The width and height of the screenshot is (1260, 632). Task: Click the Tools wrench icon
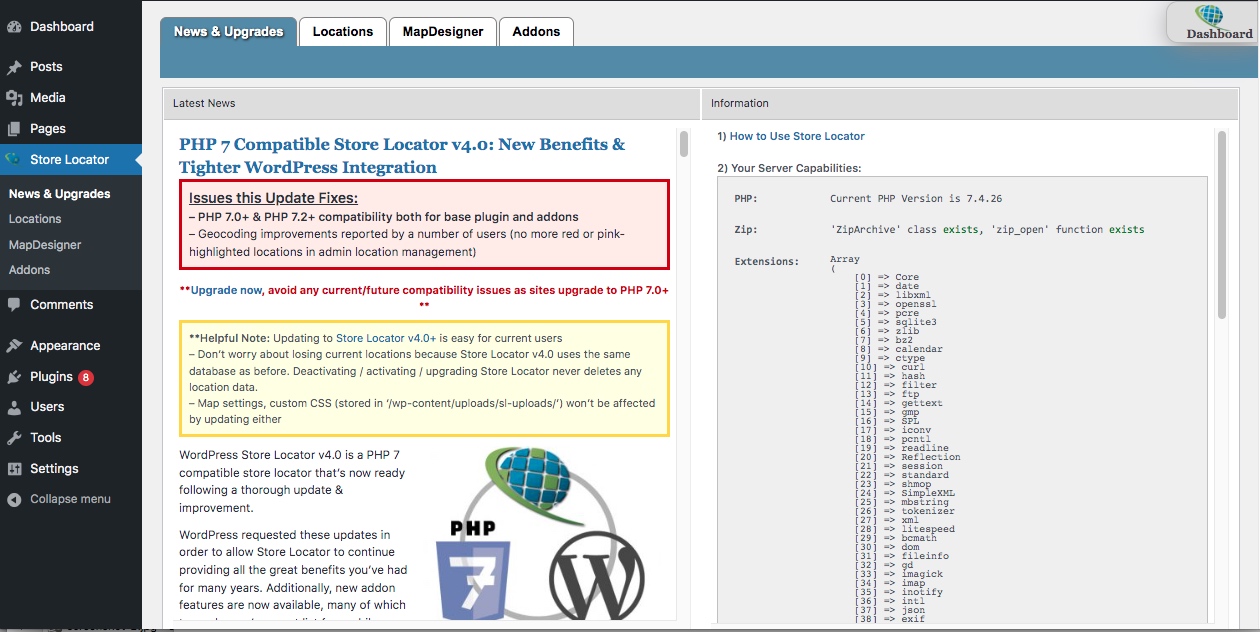click(x=14, y=438)
